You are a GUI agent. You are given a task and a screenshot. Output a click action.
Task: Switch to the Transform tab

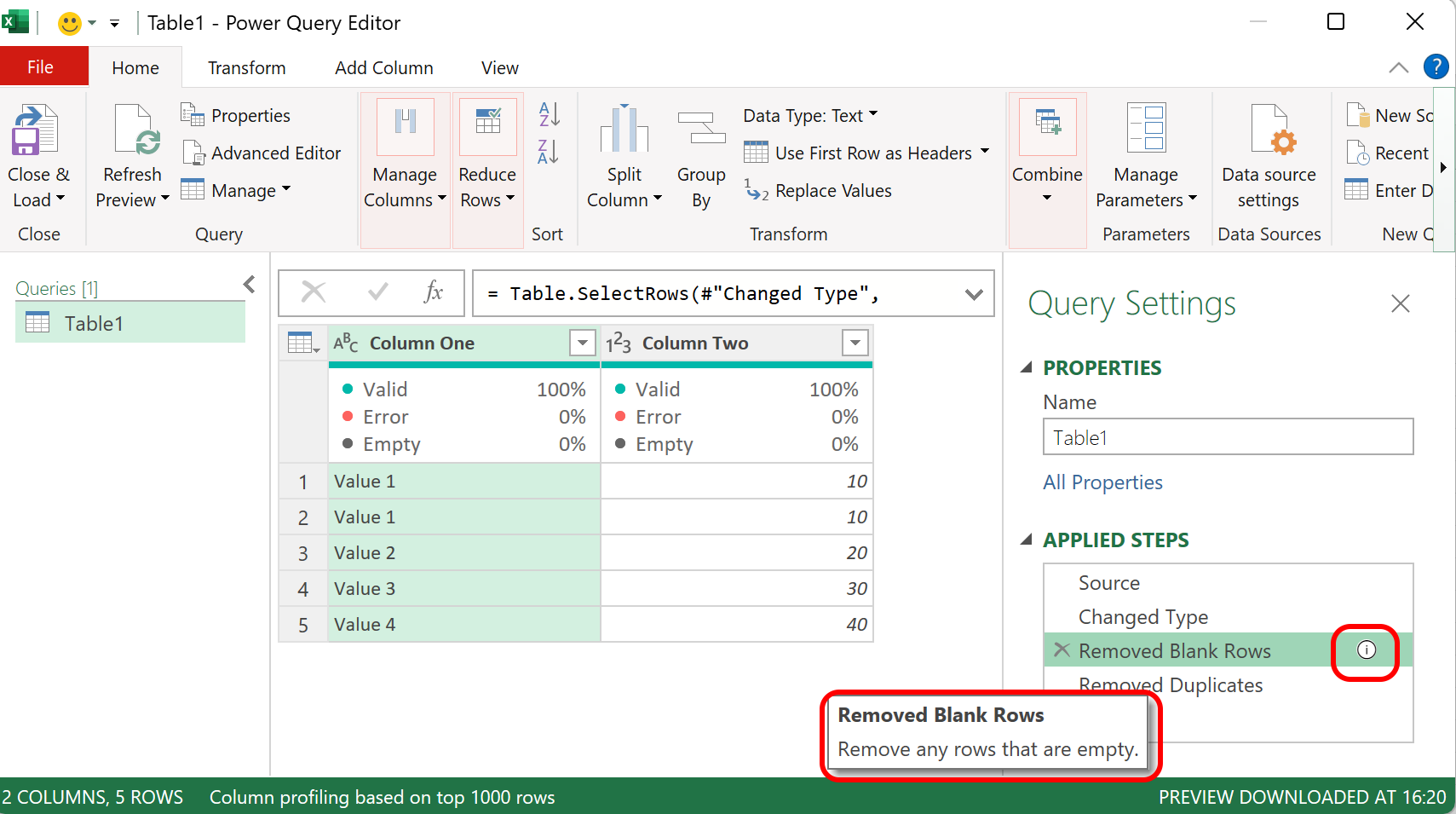[247, 68]
